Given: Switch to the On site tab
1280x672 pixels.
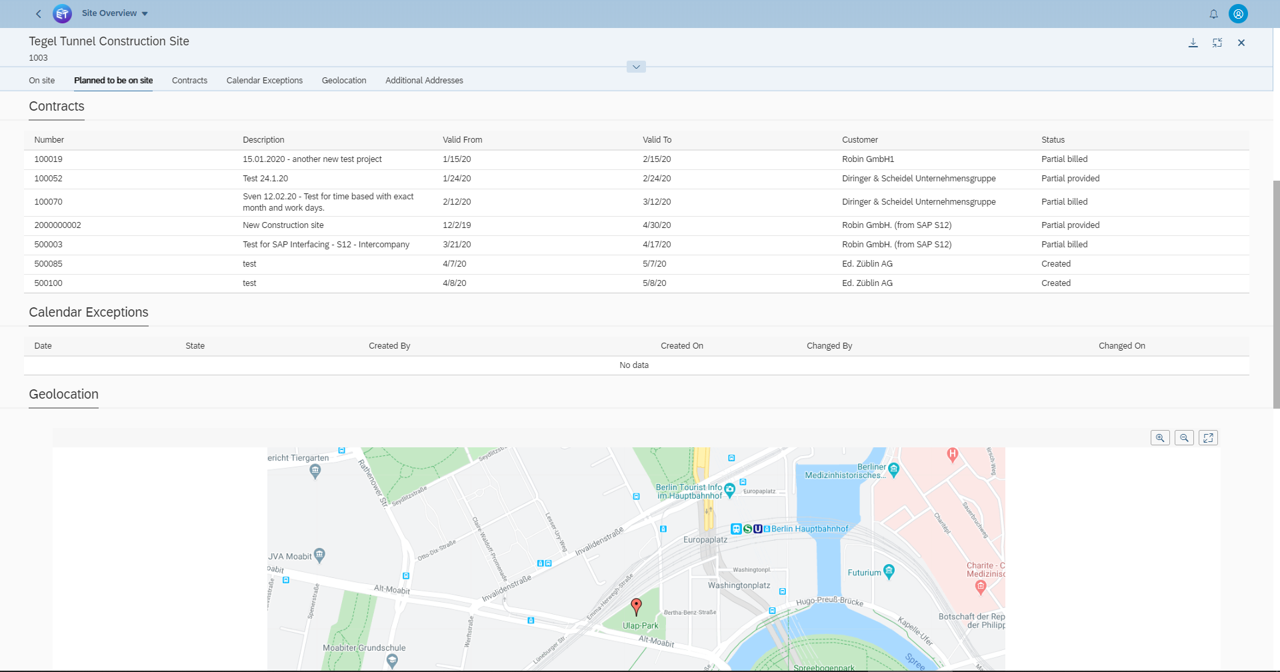Looking at the screenshot, I should pos(42,80).
